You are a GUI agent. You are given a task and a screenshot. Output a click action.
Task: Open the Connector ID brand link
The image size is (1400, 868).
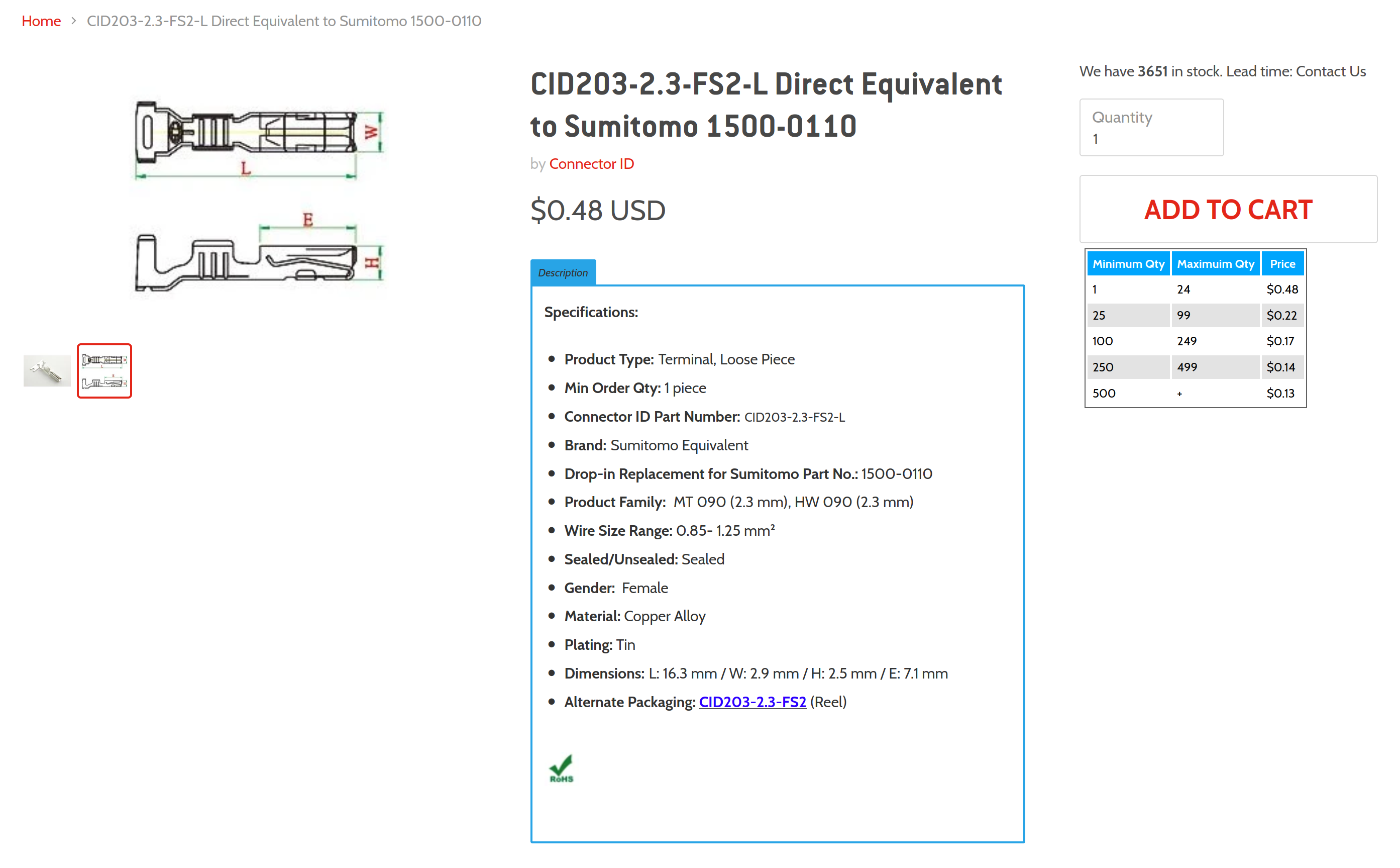591,164
